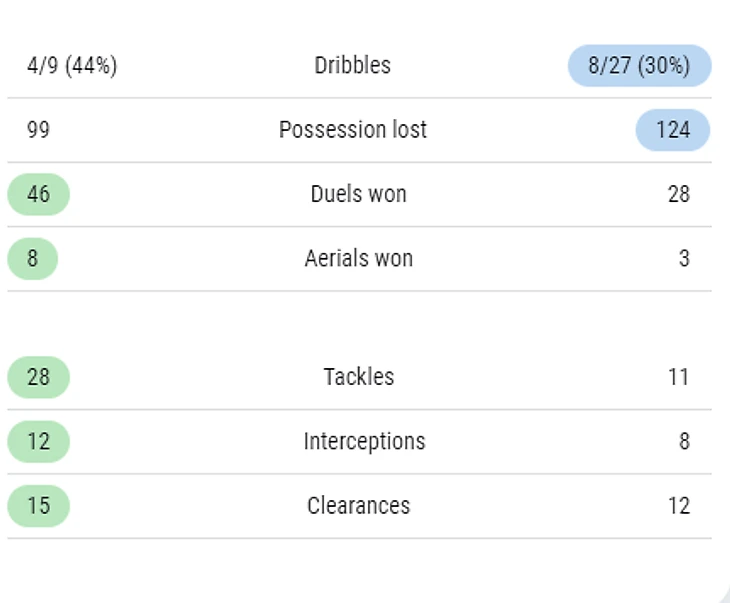Screen dimensions: 730x603
Task: Click the green 8 aerials won badge
Action: (x=33, y=258)
